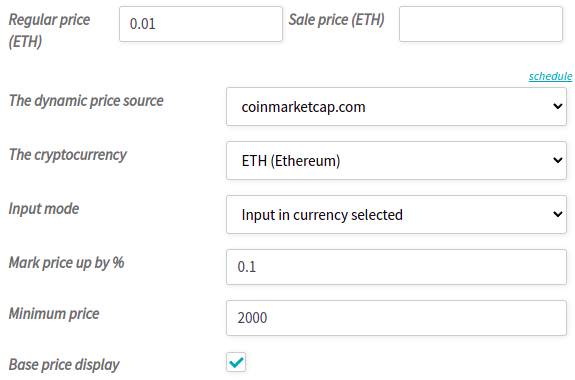575x380 pixels.
Task: Open the schedule link
Action: [x=550, y=76]
